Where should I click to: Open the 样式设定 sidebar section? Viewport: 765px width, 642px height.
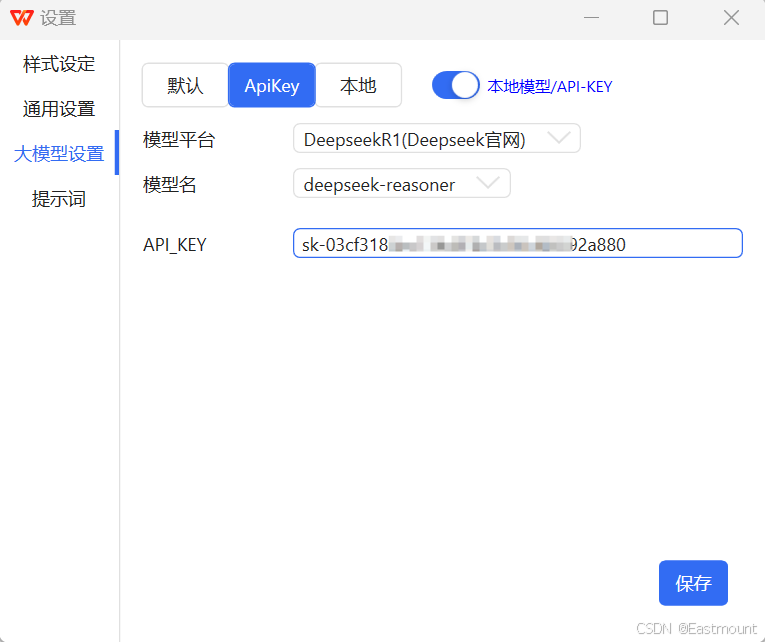[x=59, y=64]
